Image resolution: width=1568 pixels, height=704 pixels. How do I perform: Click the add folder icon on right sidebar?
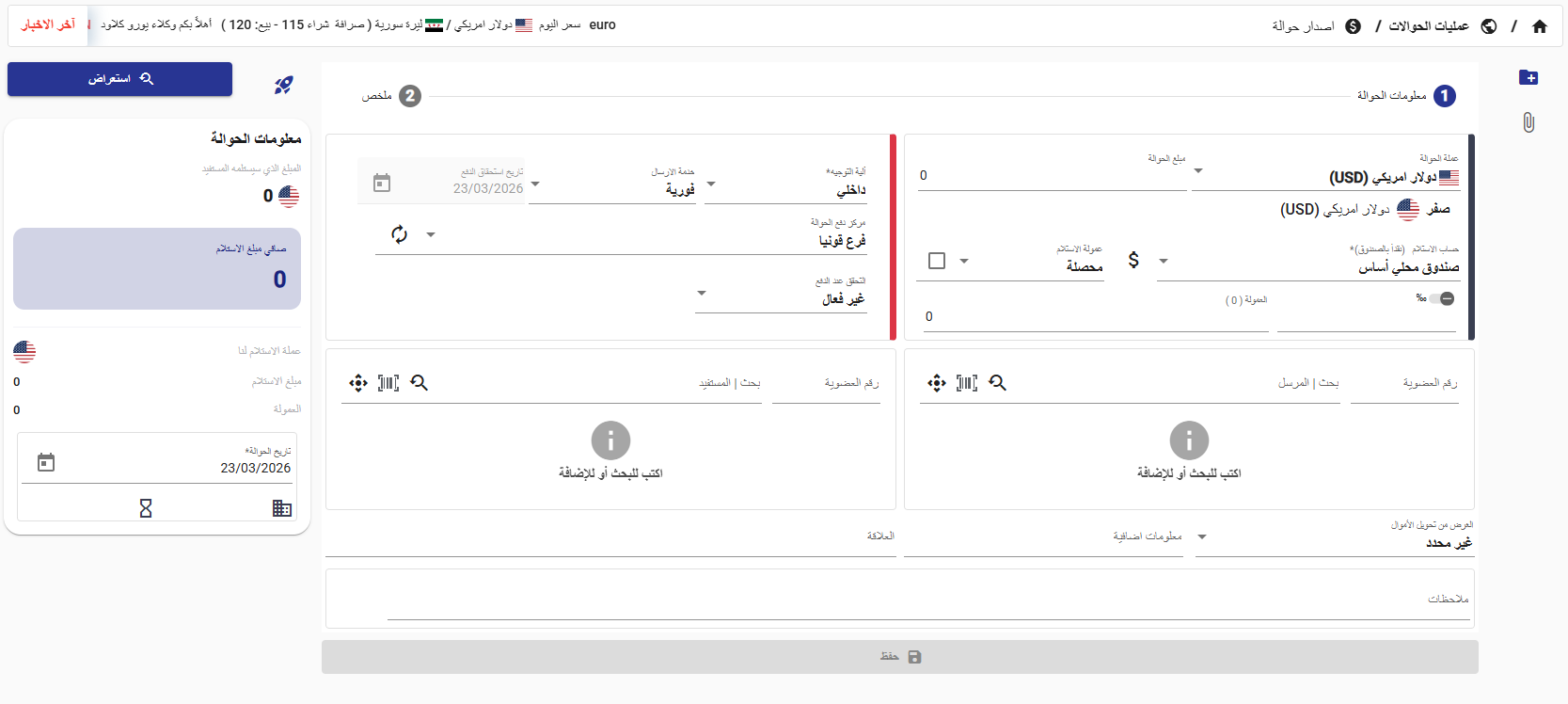(x=1528, y=78)
